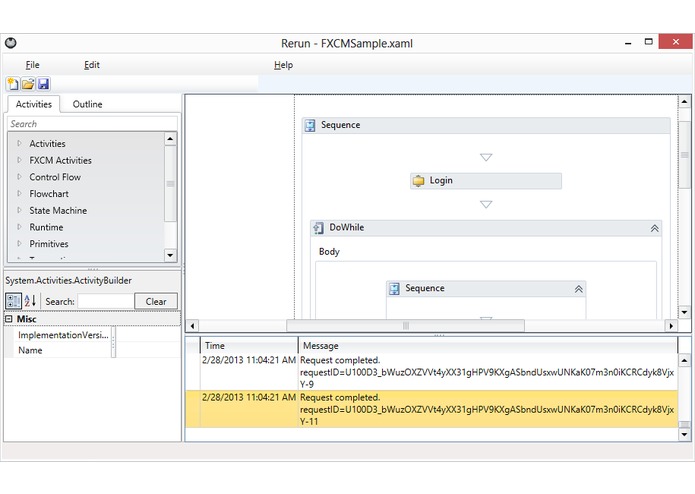Open the Edit menu
Screen dimensions: 695x494
coord(92,65)
